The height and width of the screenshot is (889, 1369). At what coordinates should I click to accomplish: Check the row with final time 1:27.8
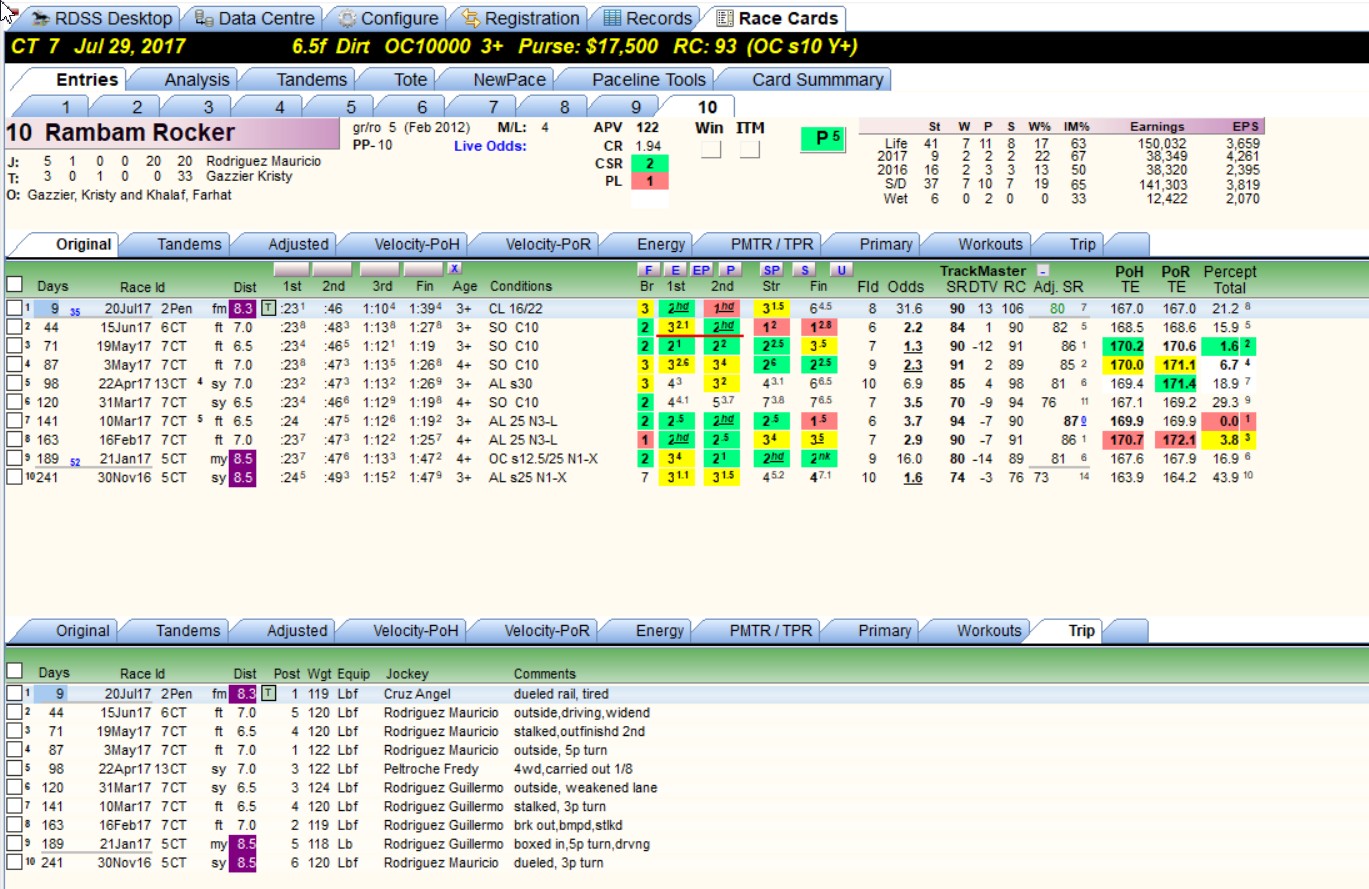tap(13, 327)
